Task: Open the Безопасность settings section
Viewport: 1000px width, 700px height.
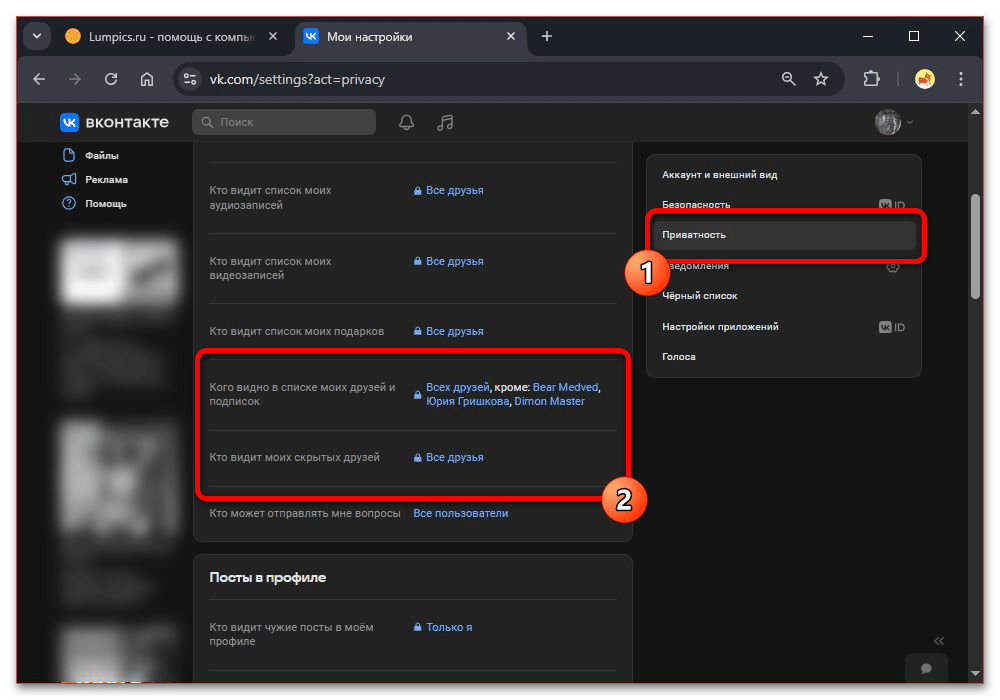Action: point(783,205)
